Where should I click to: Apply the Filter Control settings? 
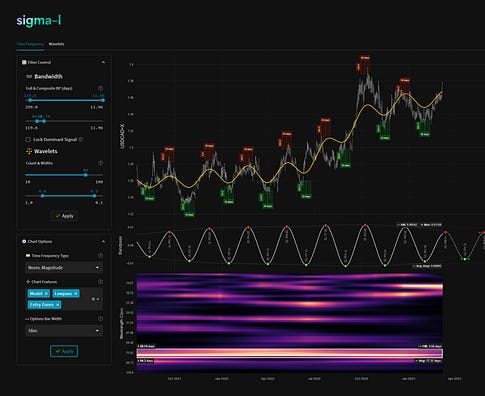(65, 216)
